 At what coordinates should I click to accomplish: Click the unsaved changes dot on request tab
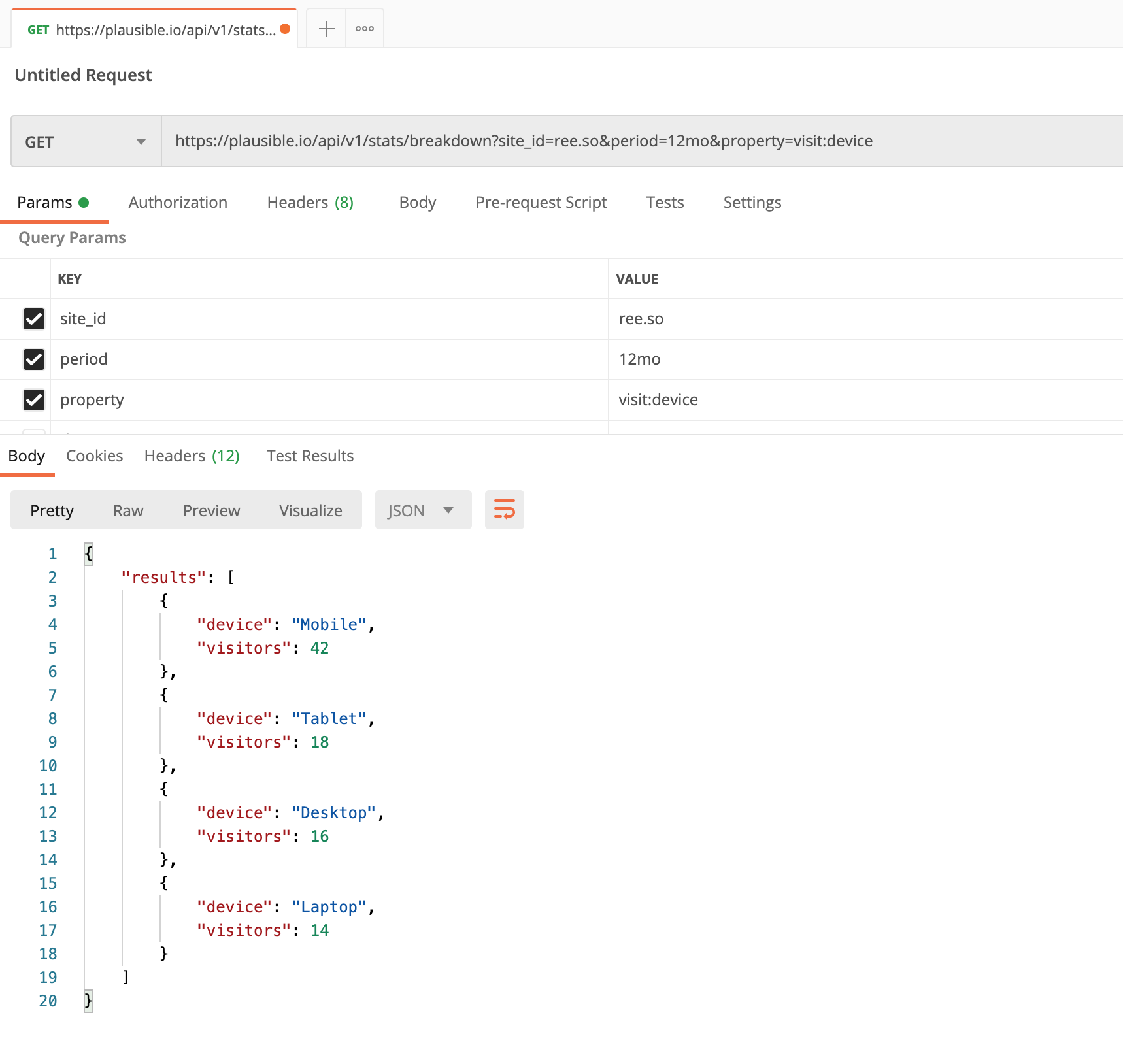click(284, 29)
